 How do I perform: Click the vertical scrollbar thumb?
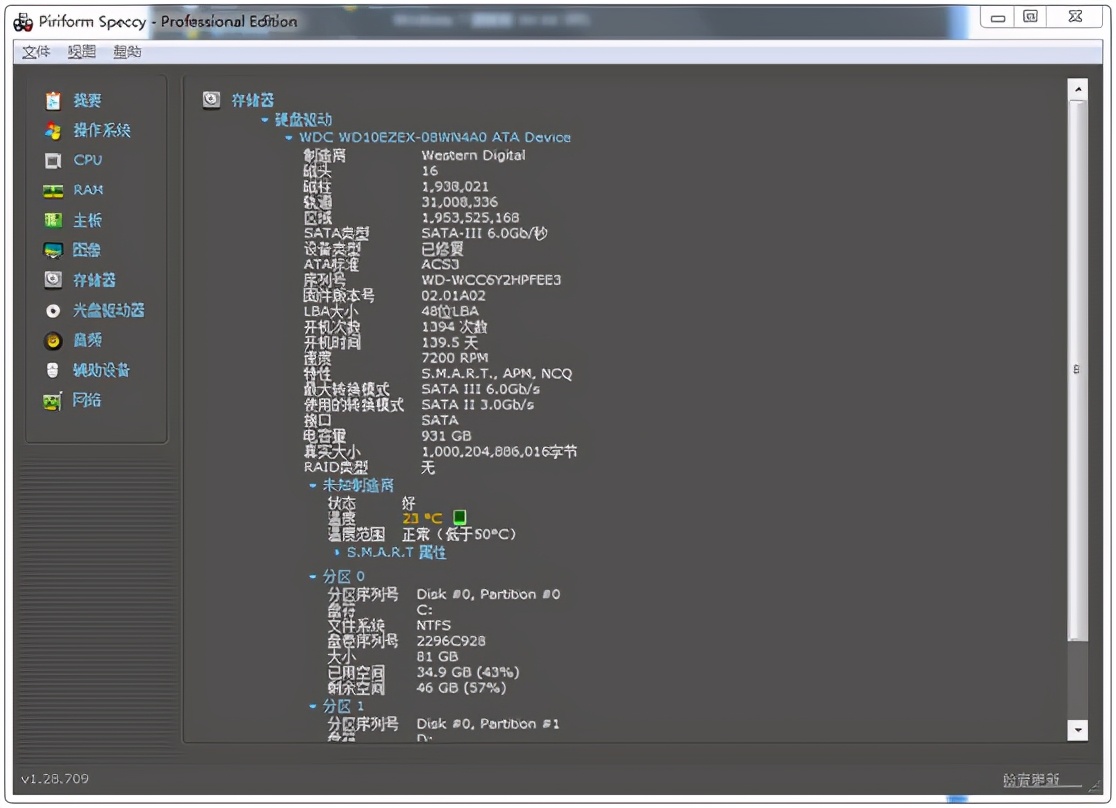(x=1078, y=370)
